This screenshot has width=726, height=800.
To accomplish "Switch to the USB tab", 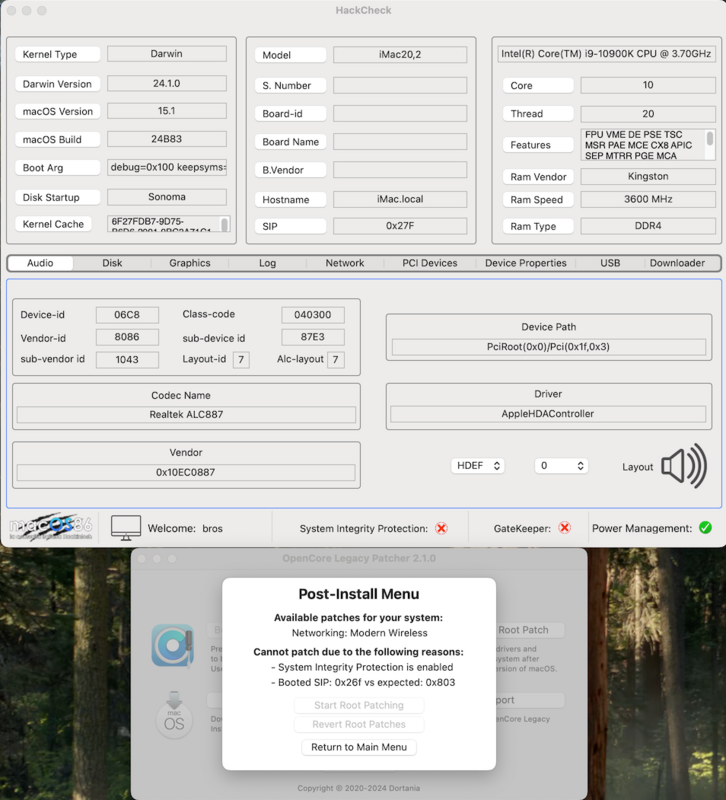I will [610, 263].
